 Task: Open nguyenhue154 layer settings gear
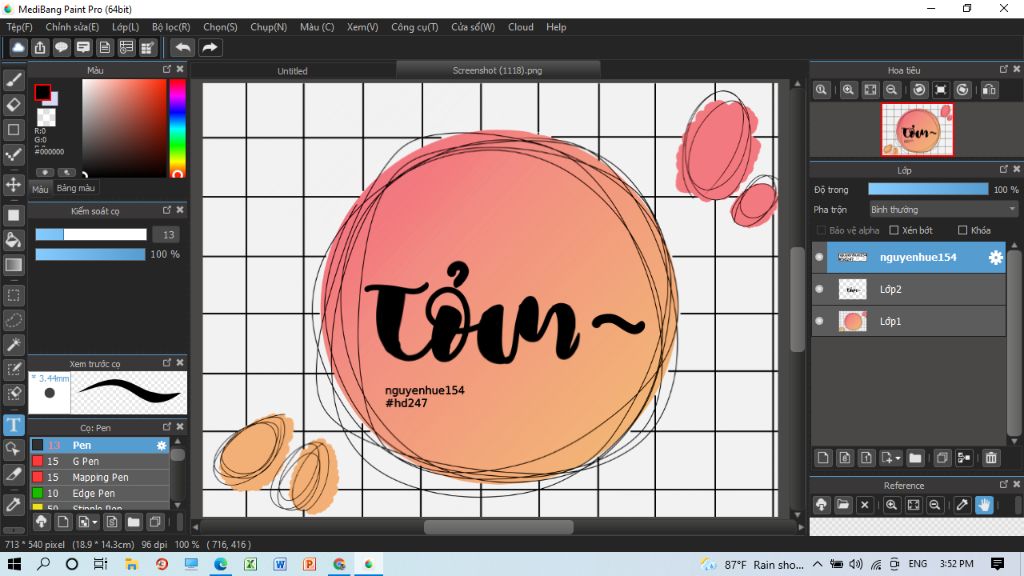(x=995, y=257)
